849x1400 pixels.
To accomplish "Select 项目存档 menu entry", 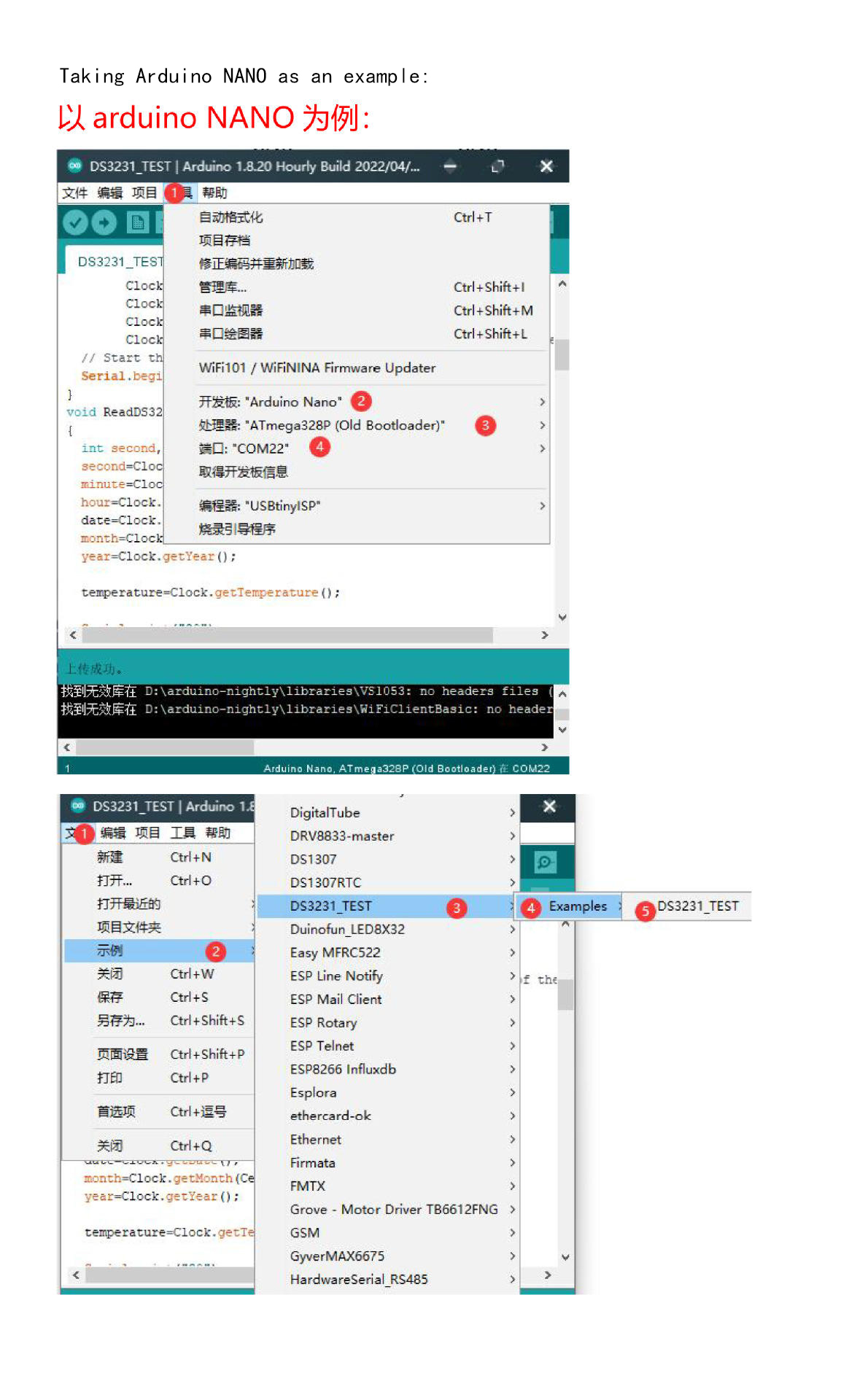I will (x=357, y=241).
